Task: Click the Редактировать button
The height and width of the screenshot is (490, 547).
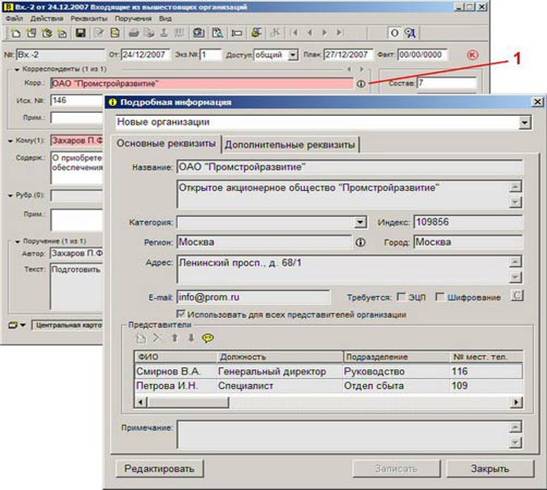Action: tap(159, 468)
